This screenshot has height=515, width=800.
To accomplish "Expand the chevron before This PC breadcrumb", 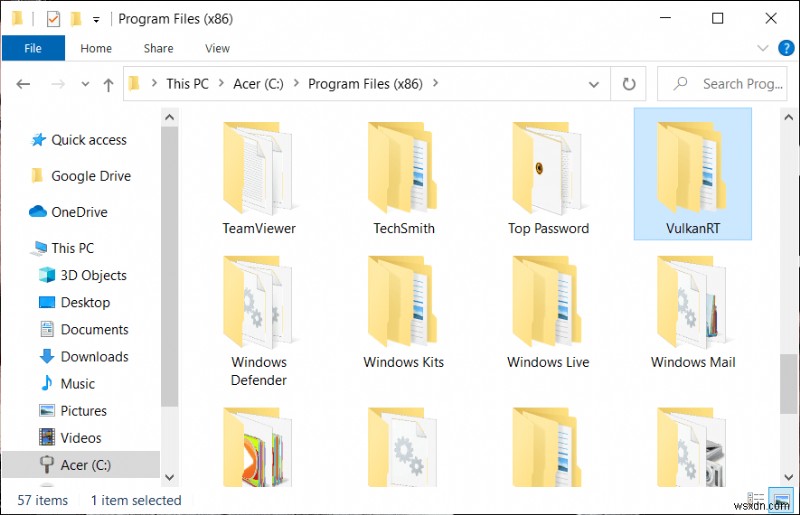I will click(x=154, y=83).
